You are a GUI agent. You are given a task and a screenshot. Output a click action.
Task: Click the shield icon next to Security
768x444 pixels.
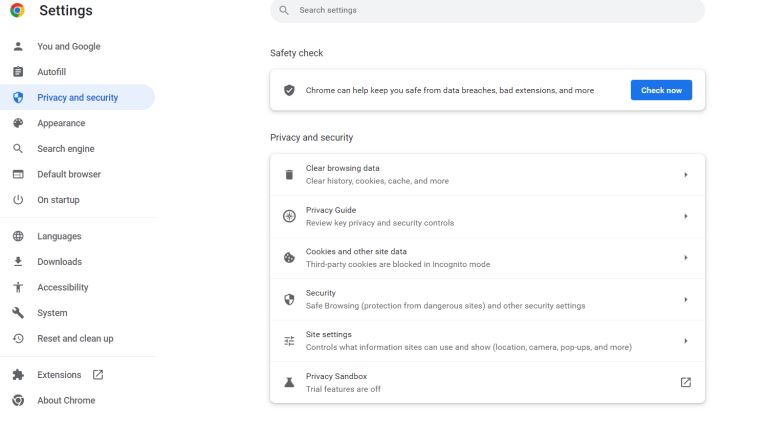pyautogui.click(x=289, y=299)
